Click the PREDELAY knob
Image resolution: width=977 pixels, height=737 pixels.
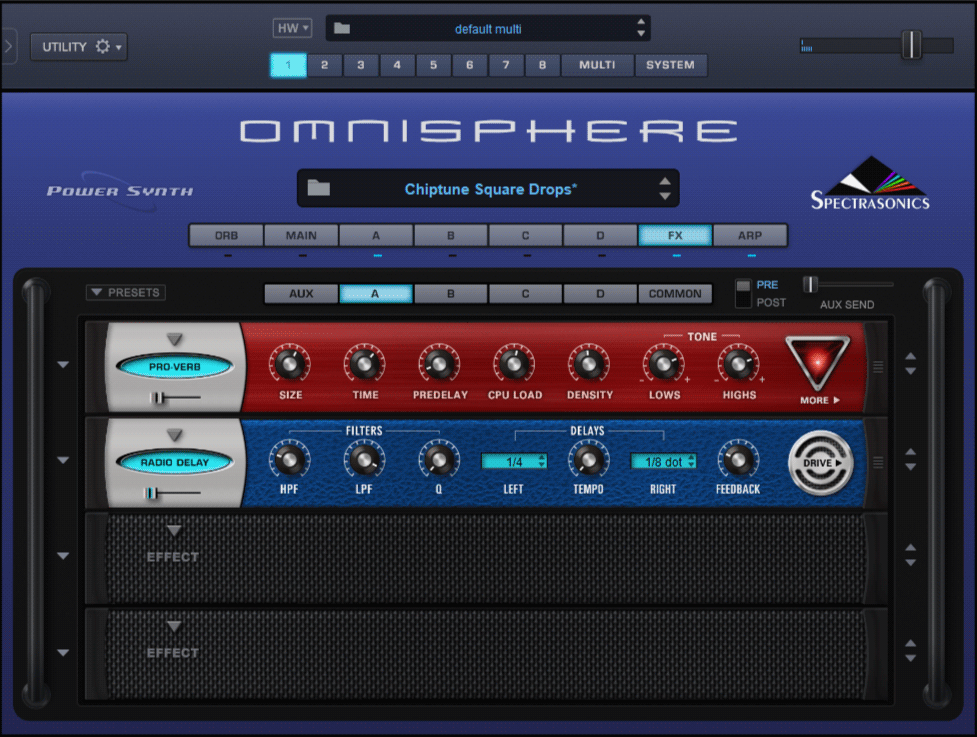click(439, 364)
